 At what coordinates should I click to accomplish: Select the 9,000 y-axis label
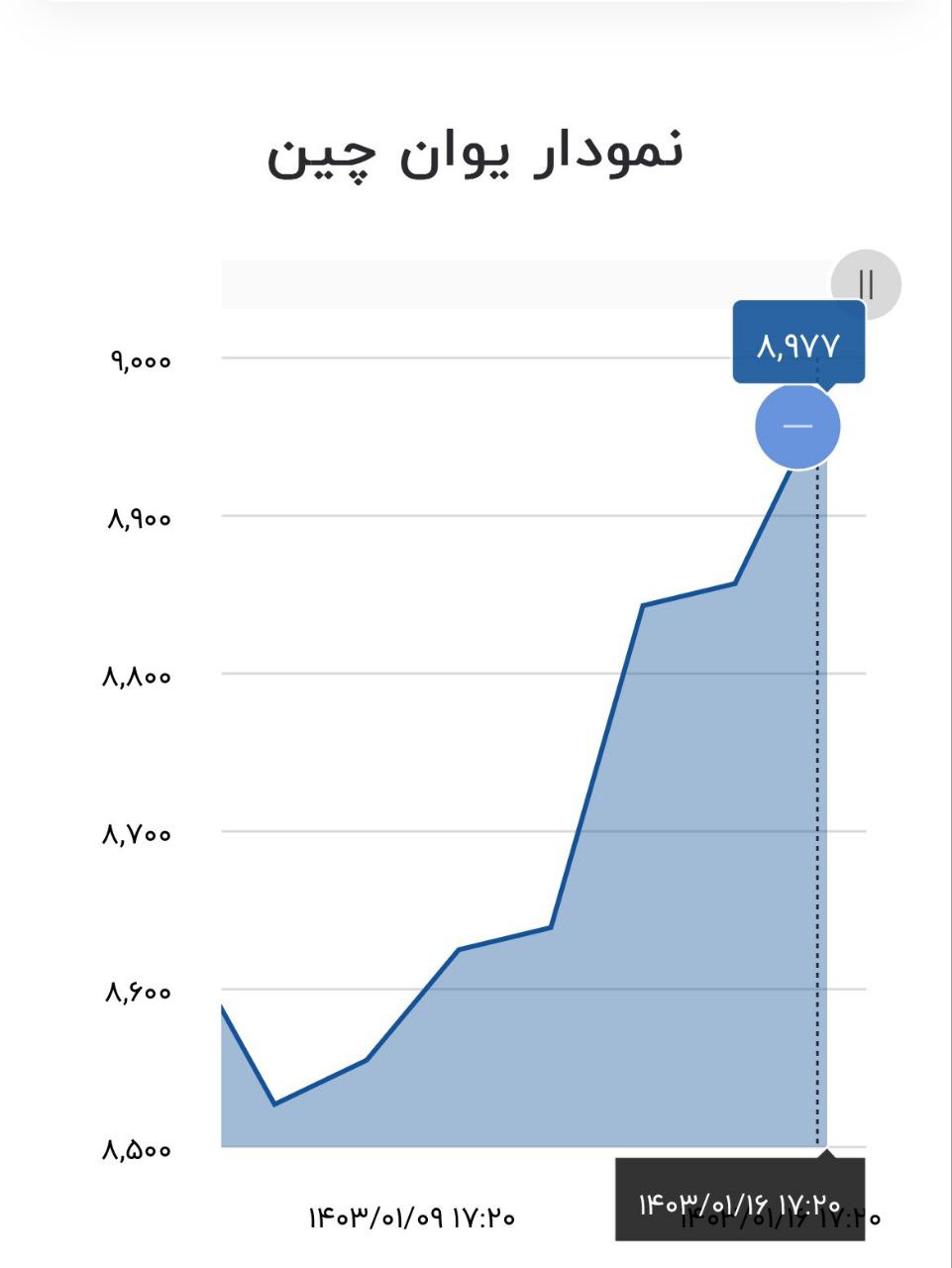[140, 360]
